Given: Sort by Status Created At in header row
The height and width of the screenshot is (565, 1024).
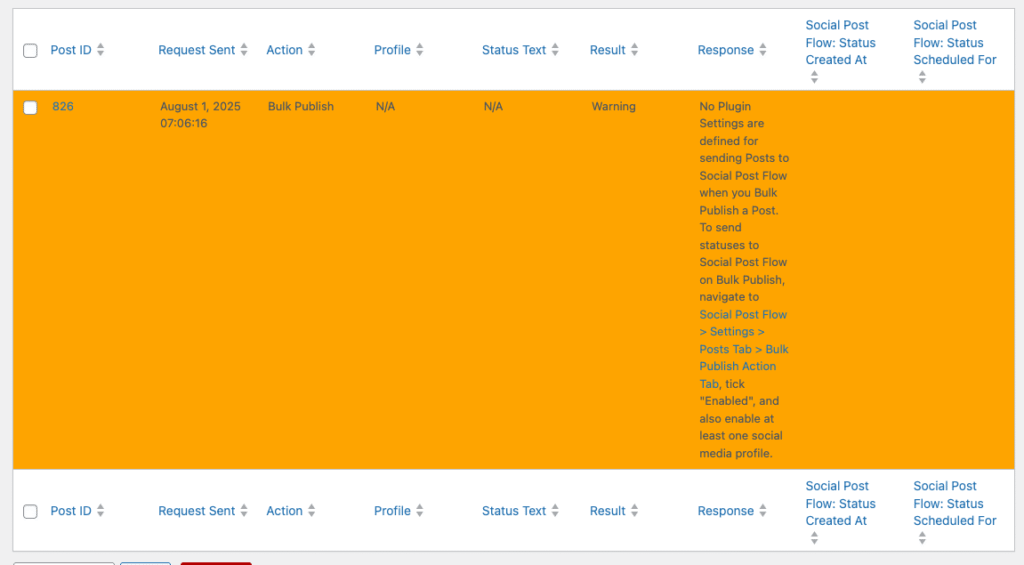Looking at the screenshot, I should pos(840,42).
